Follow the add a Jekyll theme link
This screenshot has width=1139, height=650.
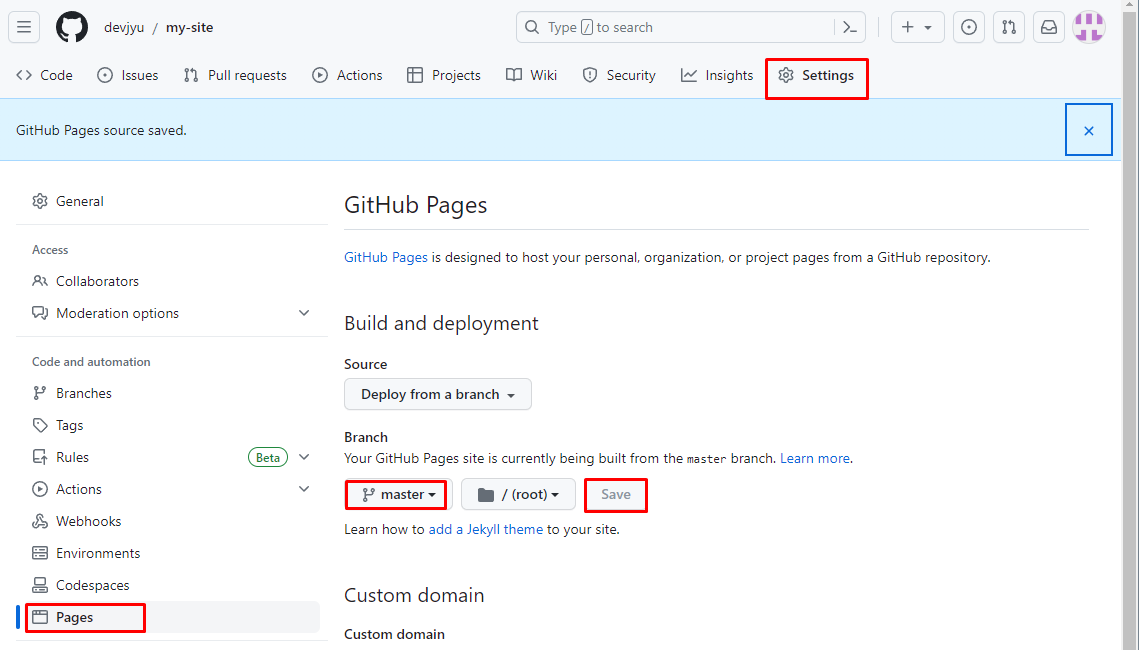click(486, 529)
